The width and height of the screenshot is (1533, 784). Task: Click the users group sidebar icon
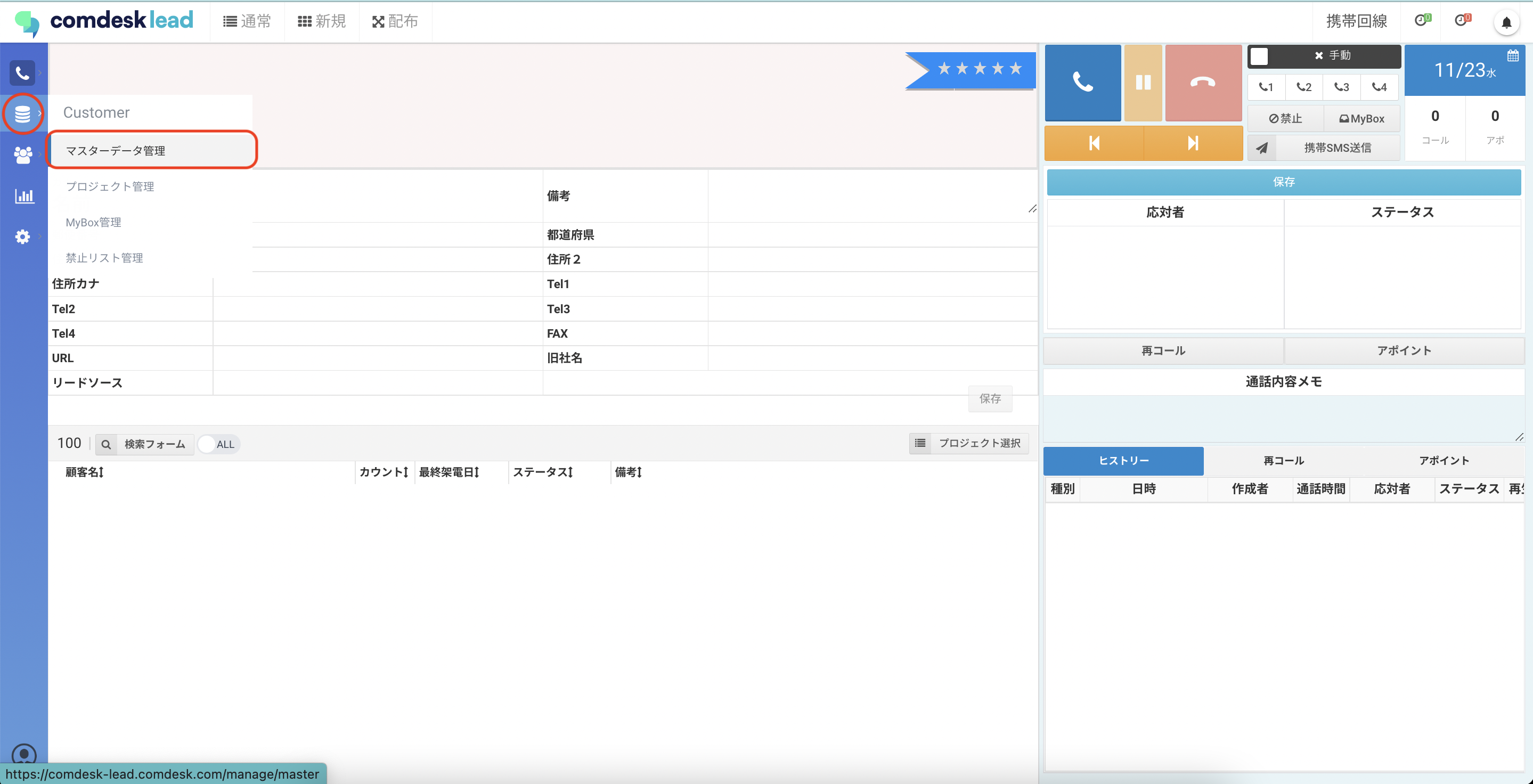pos(22,154)
